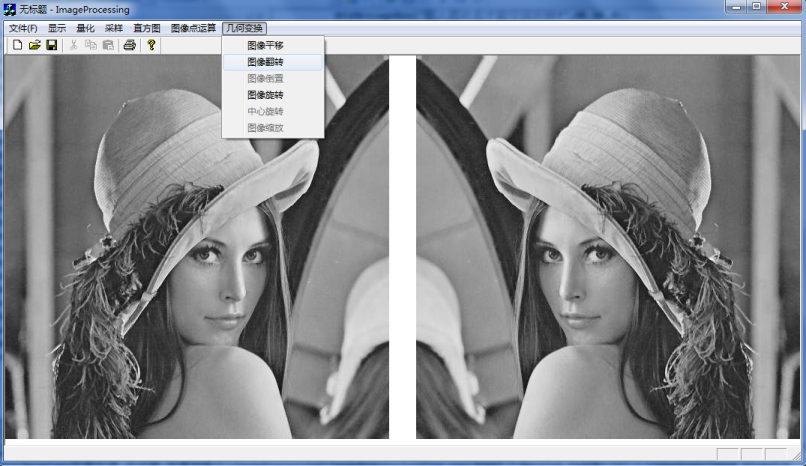Image resolution: width=806 pixels, height=466 pixels.
Task: Open a file with the folder icon
Action: (x=34, y=45)
